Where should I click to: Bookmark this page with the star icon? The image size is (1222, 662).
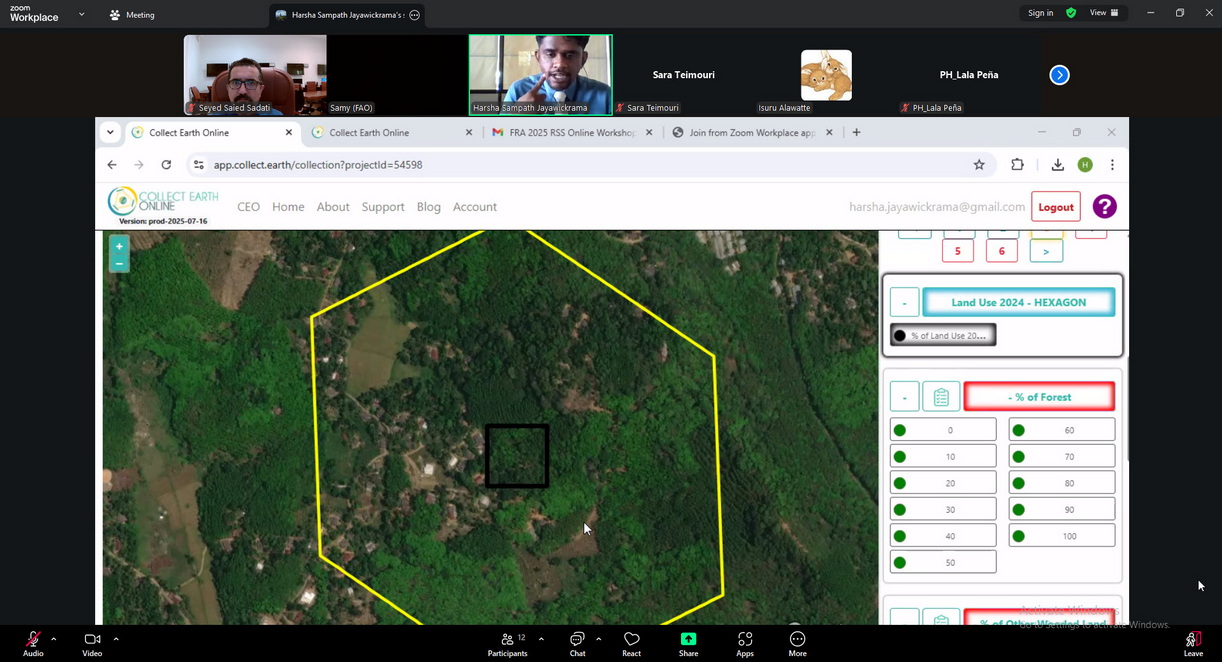979,165
